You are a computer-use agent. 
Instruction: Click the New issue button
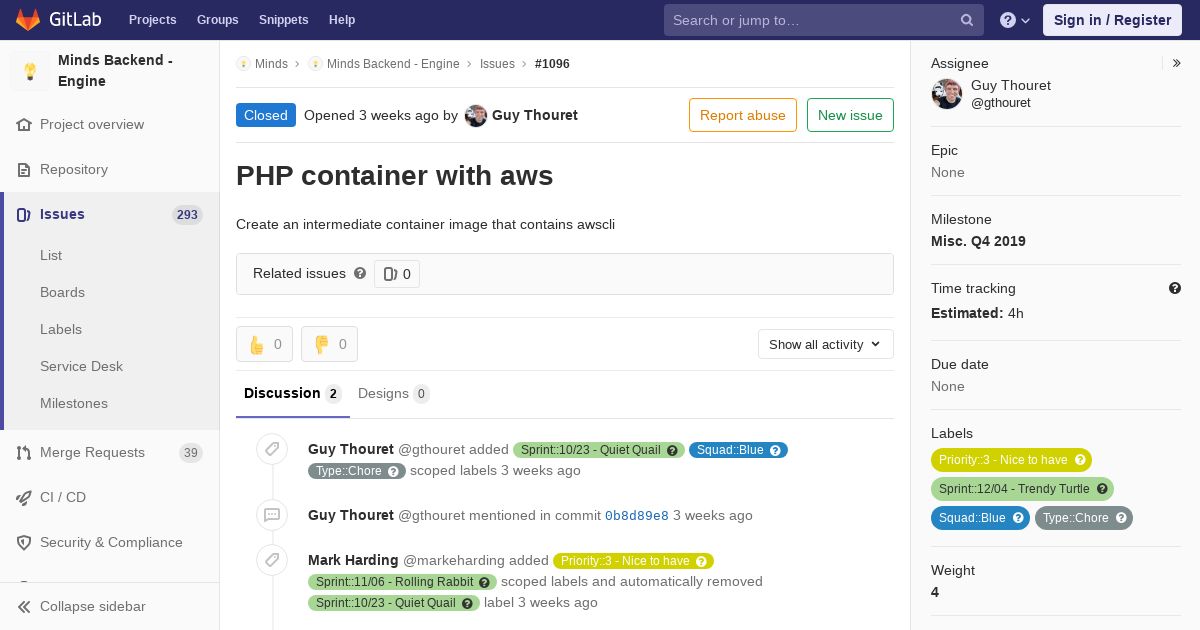click(850, 115)
